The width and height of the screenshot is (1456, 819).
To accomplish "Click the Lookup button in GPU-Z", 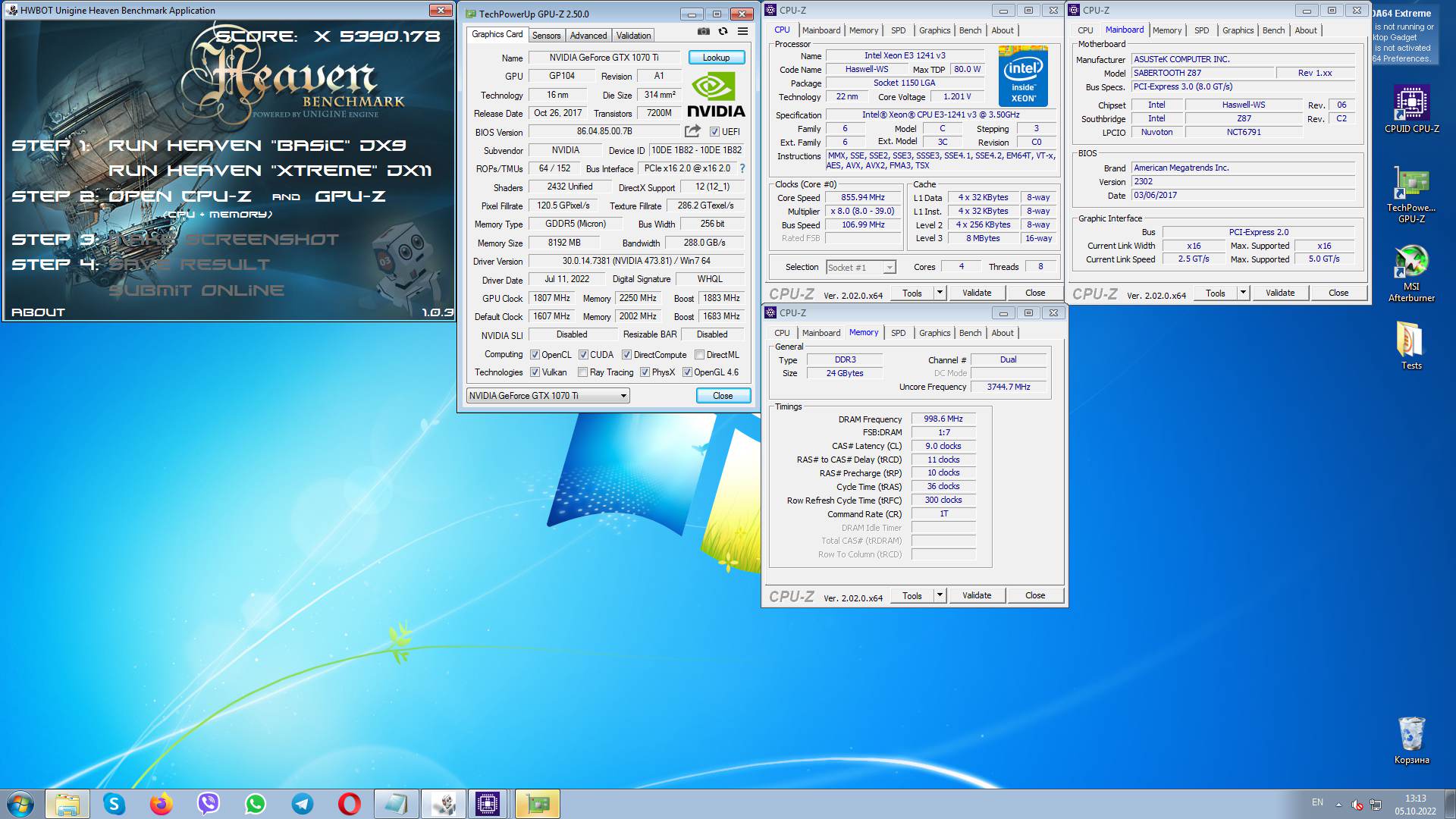I will coord(716,58).
